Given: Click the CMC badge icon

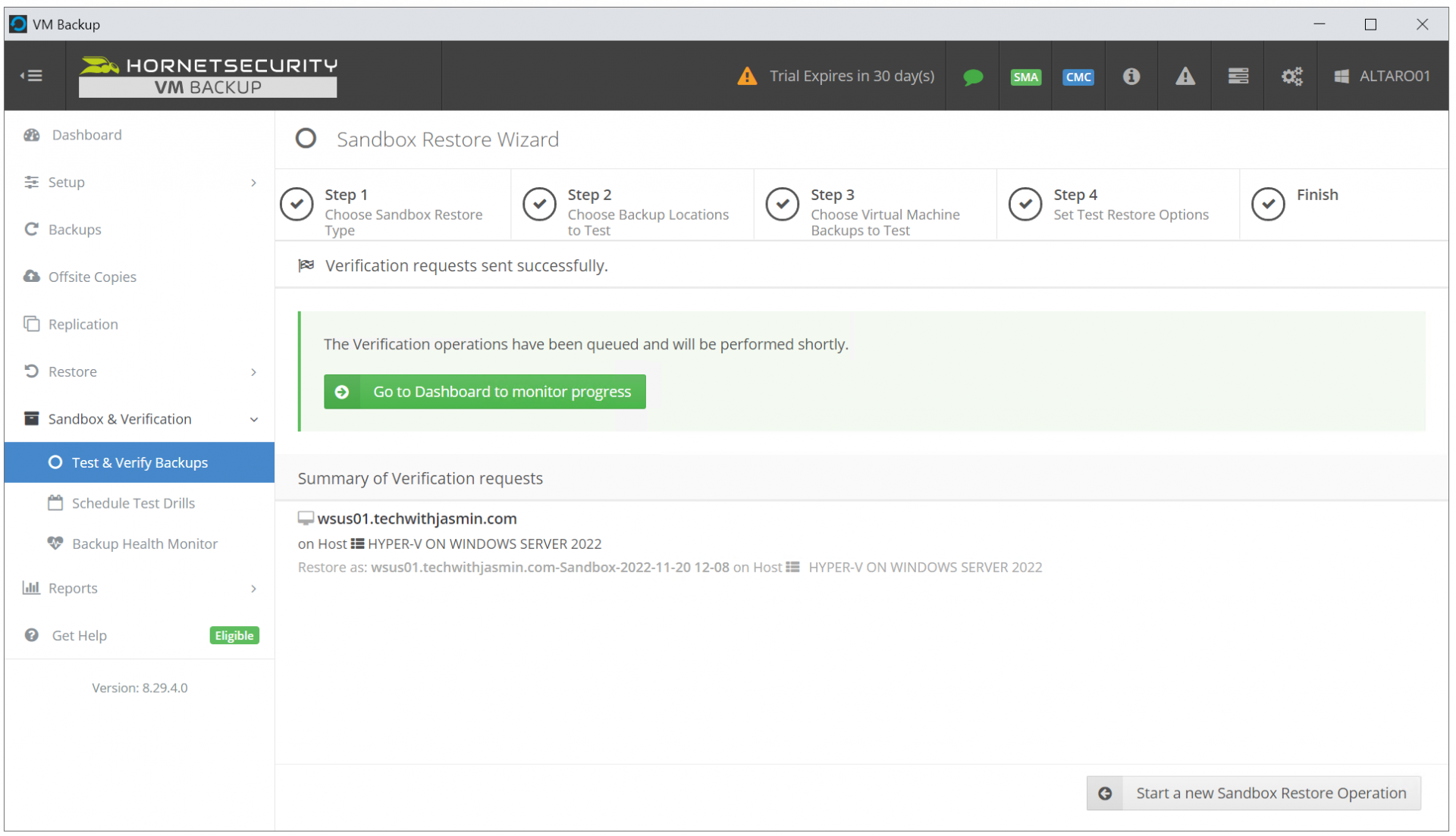Looking at the screenshot, I should click(x=1078, y=76).
